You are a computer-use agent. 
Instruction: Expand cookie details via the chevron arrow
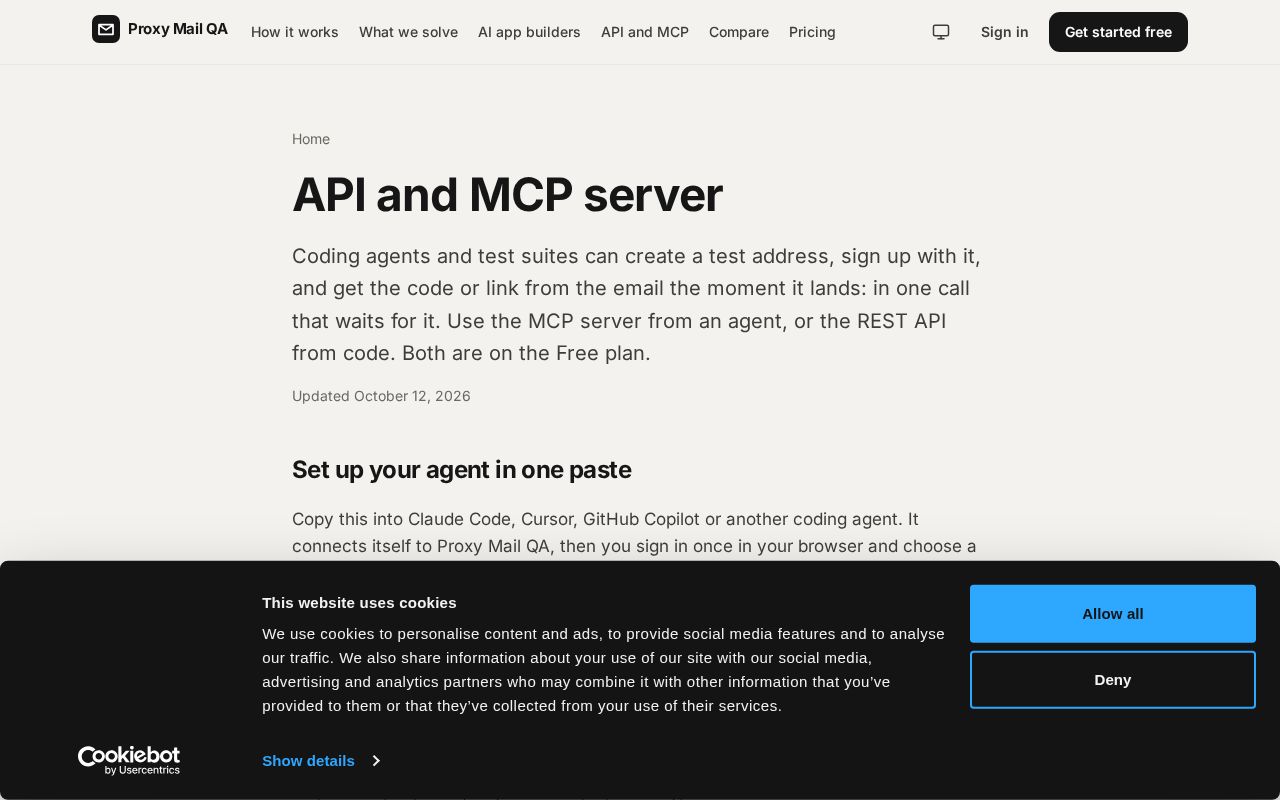pyautogui.click(x=376, y=761)
